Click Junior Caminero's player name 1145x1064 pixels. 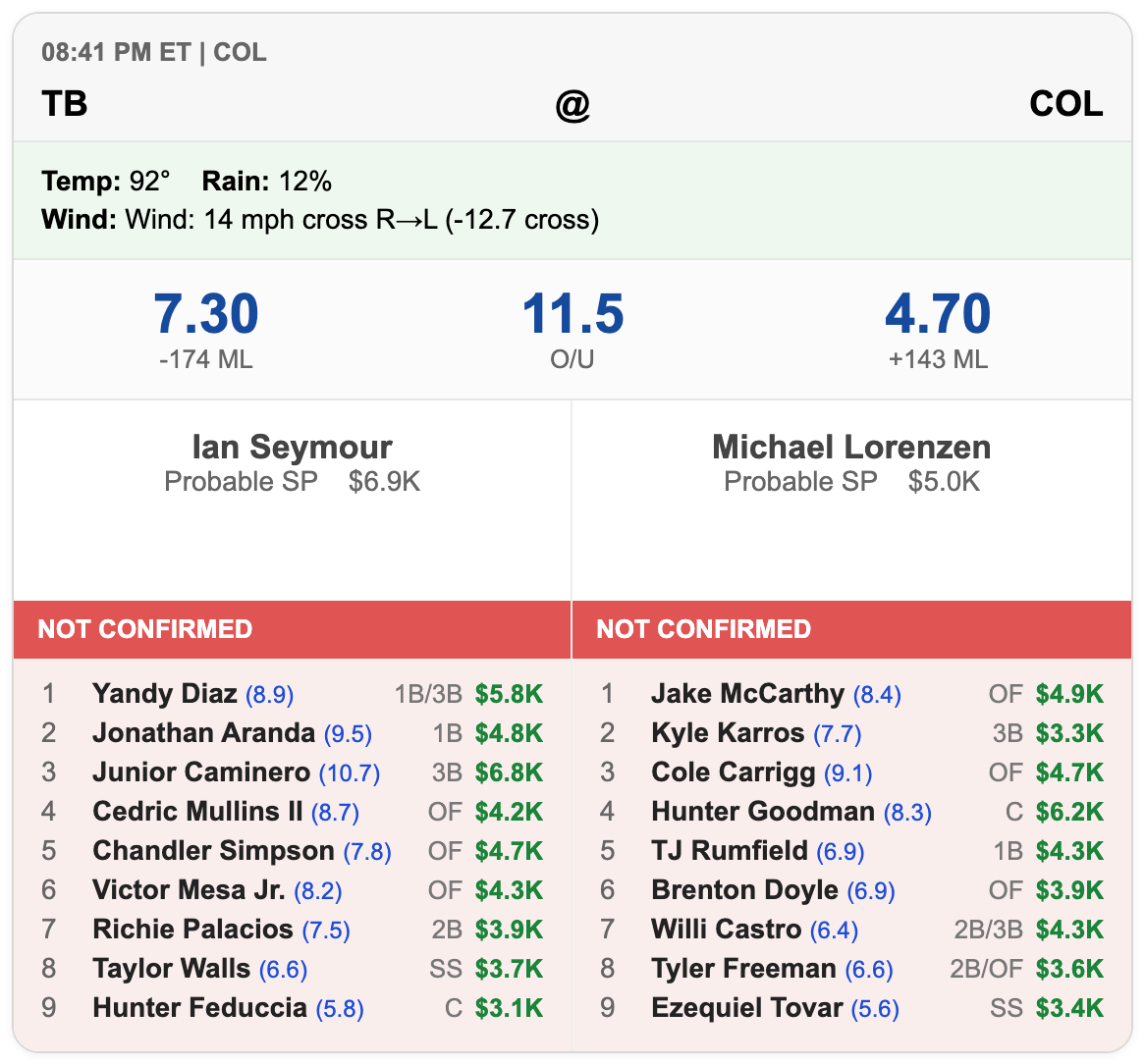201,772
